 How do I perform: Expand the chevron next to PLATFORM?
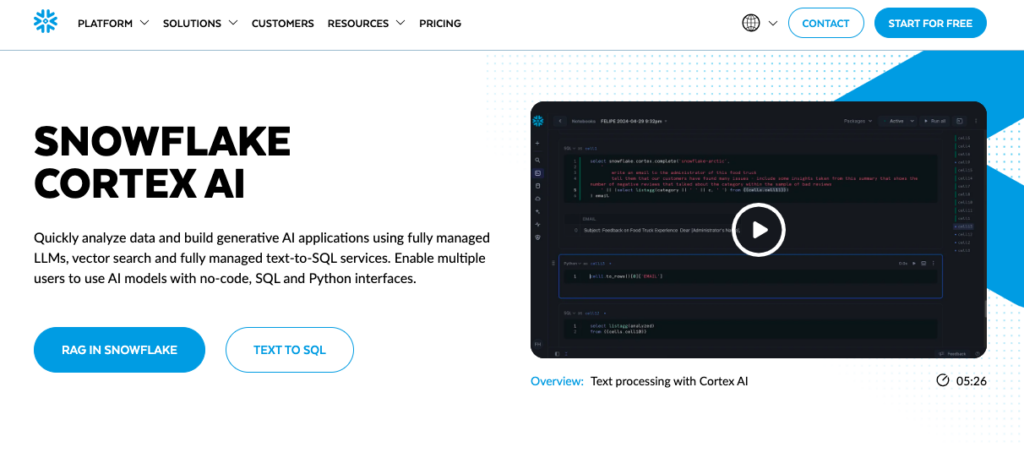[x=144, y=23]
